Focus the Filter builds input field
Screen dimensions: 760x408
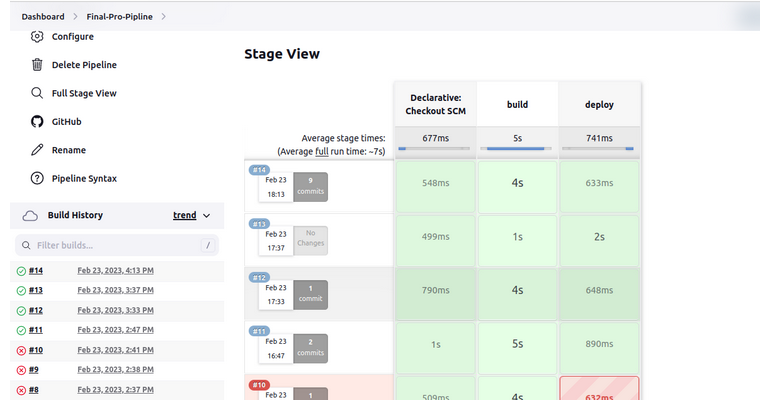(x=117, y=245)
